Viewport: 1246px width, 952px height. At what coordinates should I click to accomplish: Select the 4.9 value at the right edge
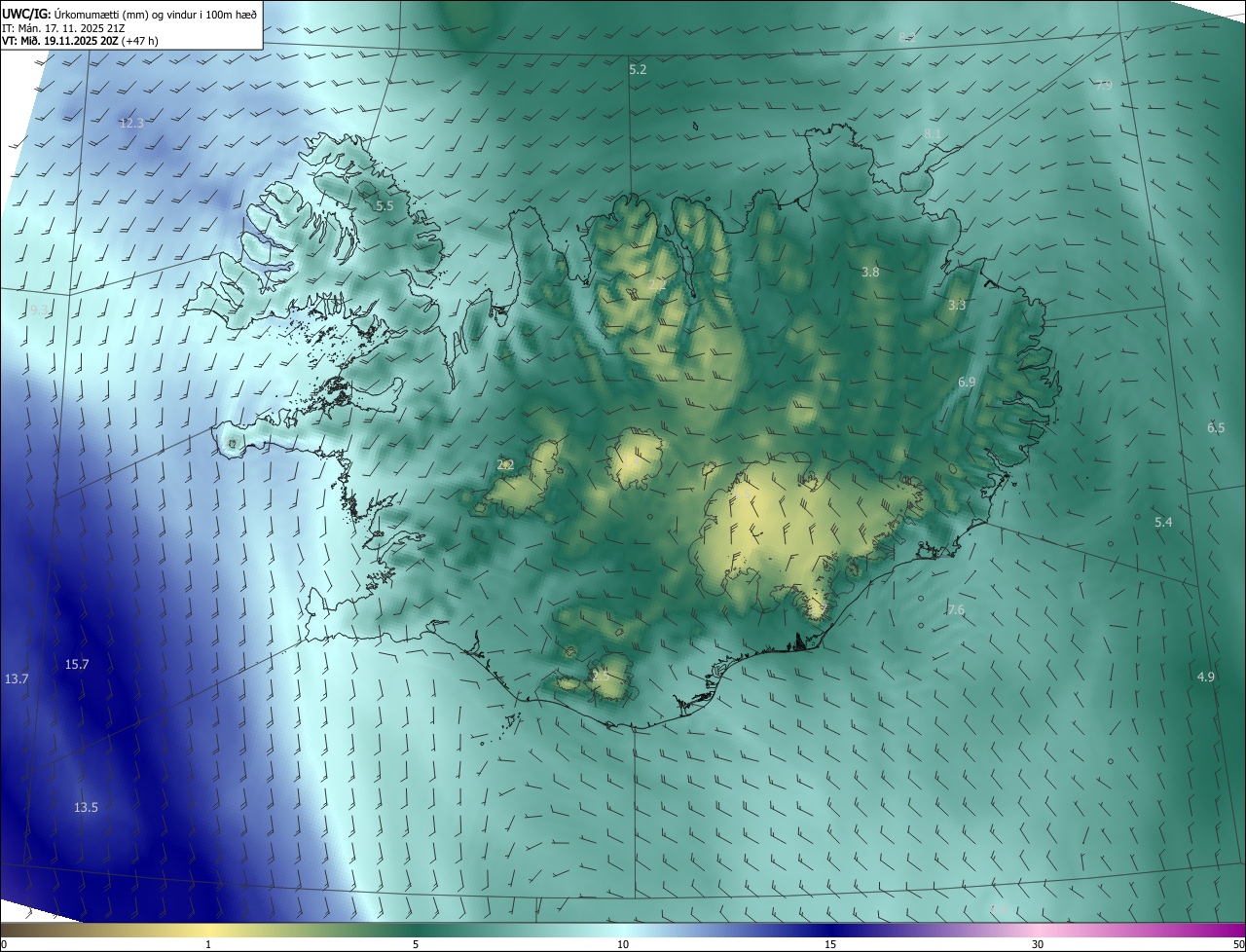point(1206,677)
